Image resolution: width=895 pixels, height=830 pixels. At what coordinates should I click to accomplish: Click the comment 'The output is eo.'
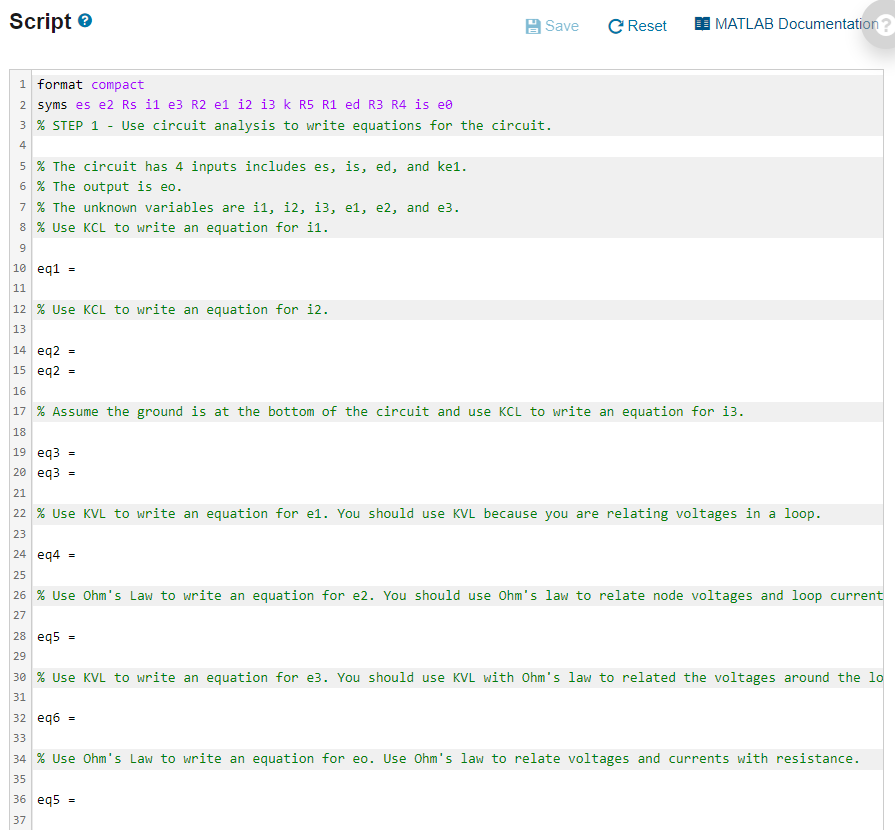[x=110, y=187]
